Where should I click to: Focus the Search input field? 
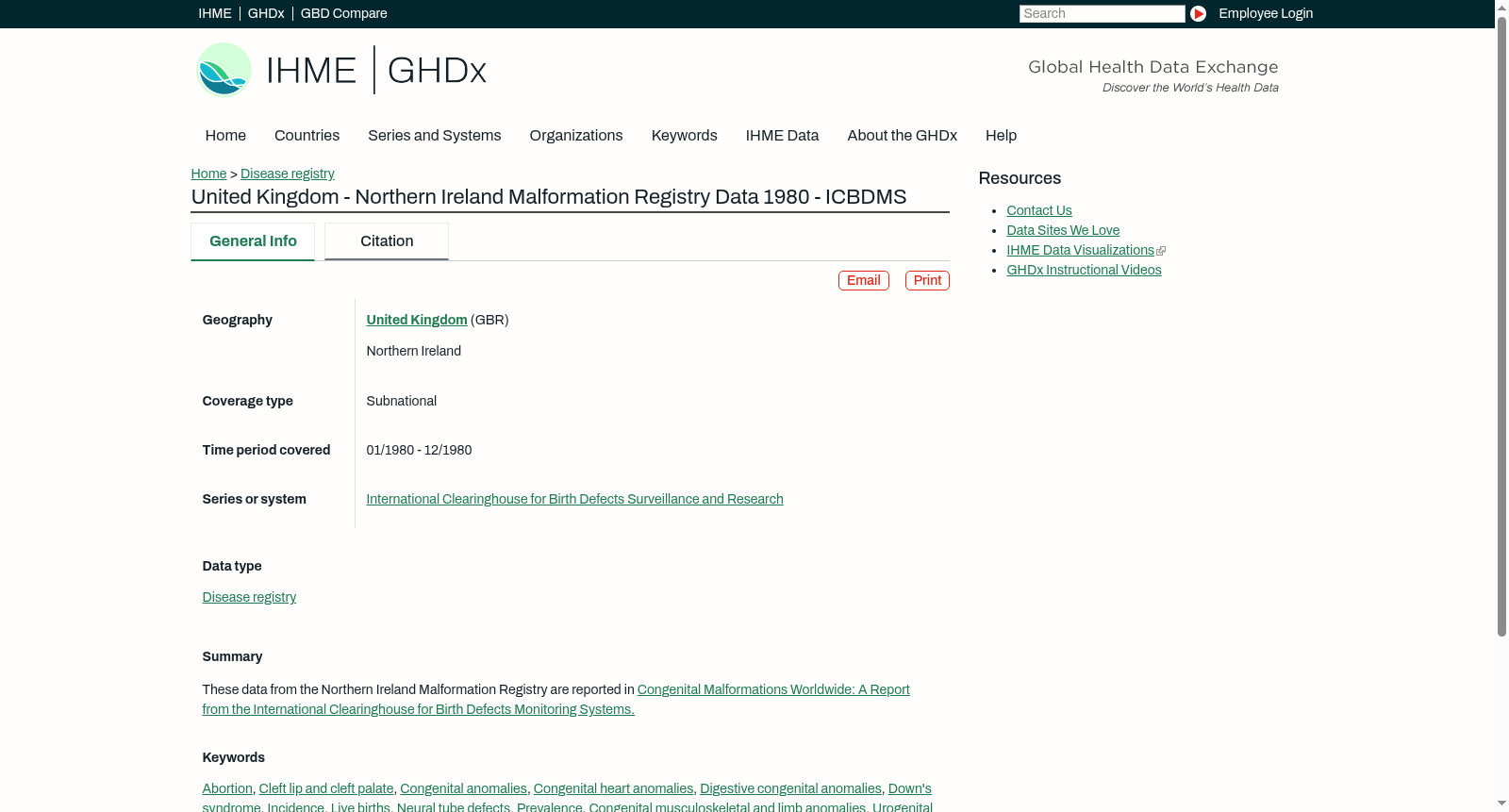pos(1102,13)
